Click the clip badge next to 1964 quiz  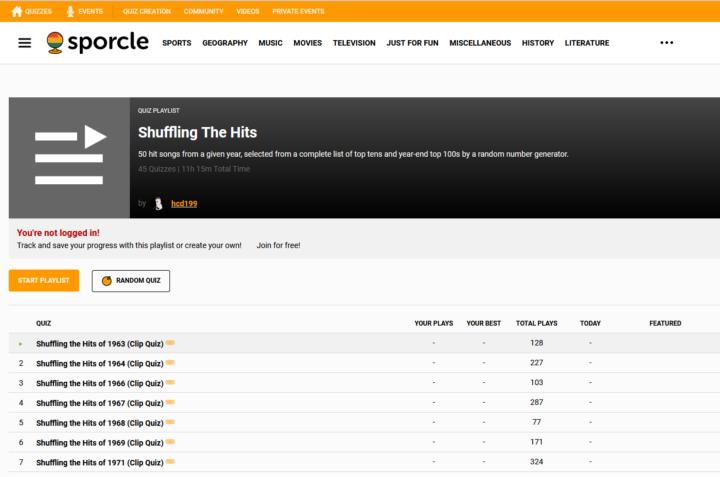tap(170, 363)
